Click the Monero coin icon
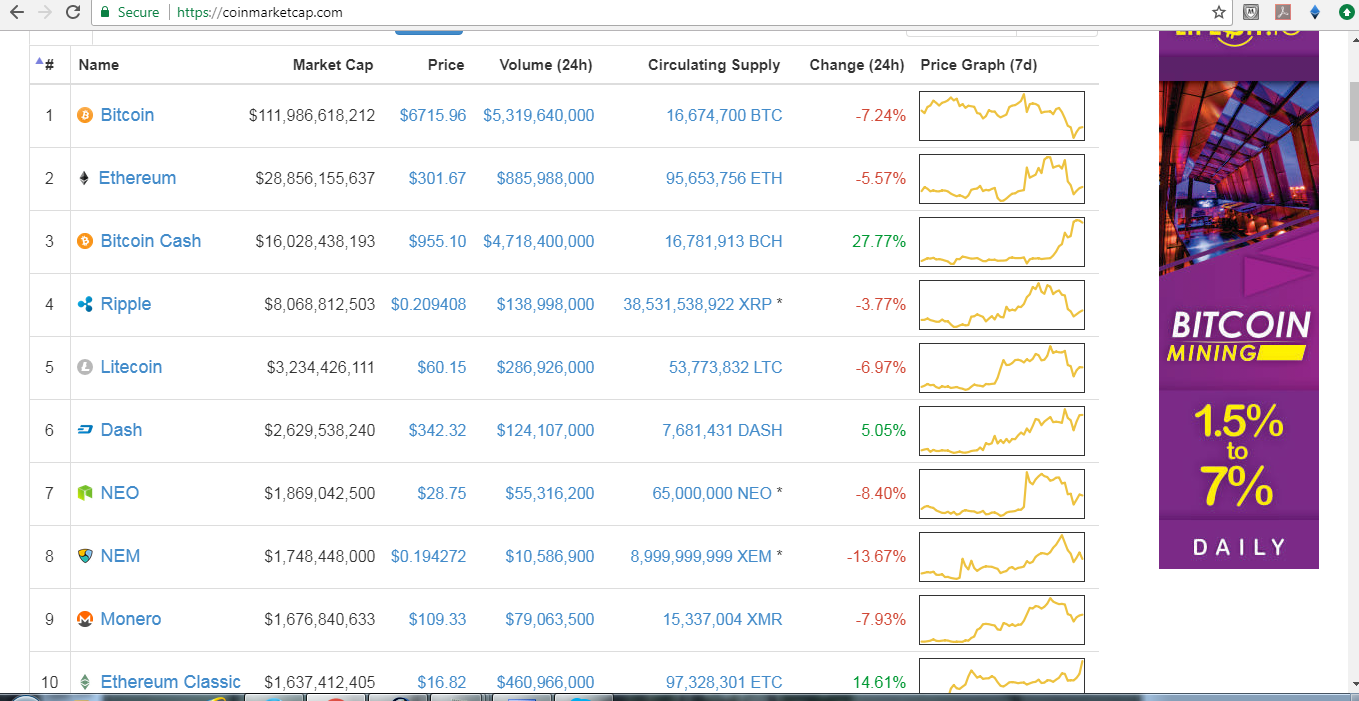The image size is (1359, 701). tap(85, 619)
